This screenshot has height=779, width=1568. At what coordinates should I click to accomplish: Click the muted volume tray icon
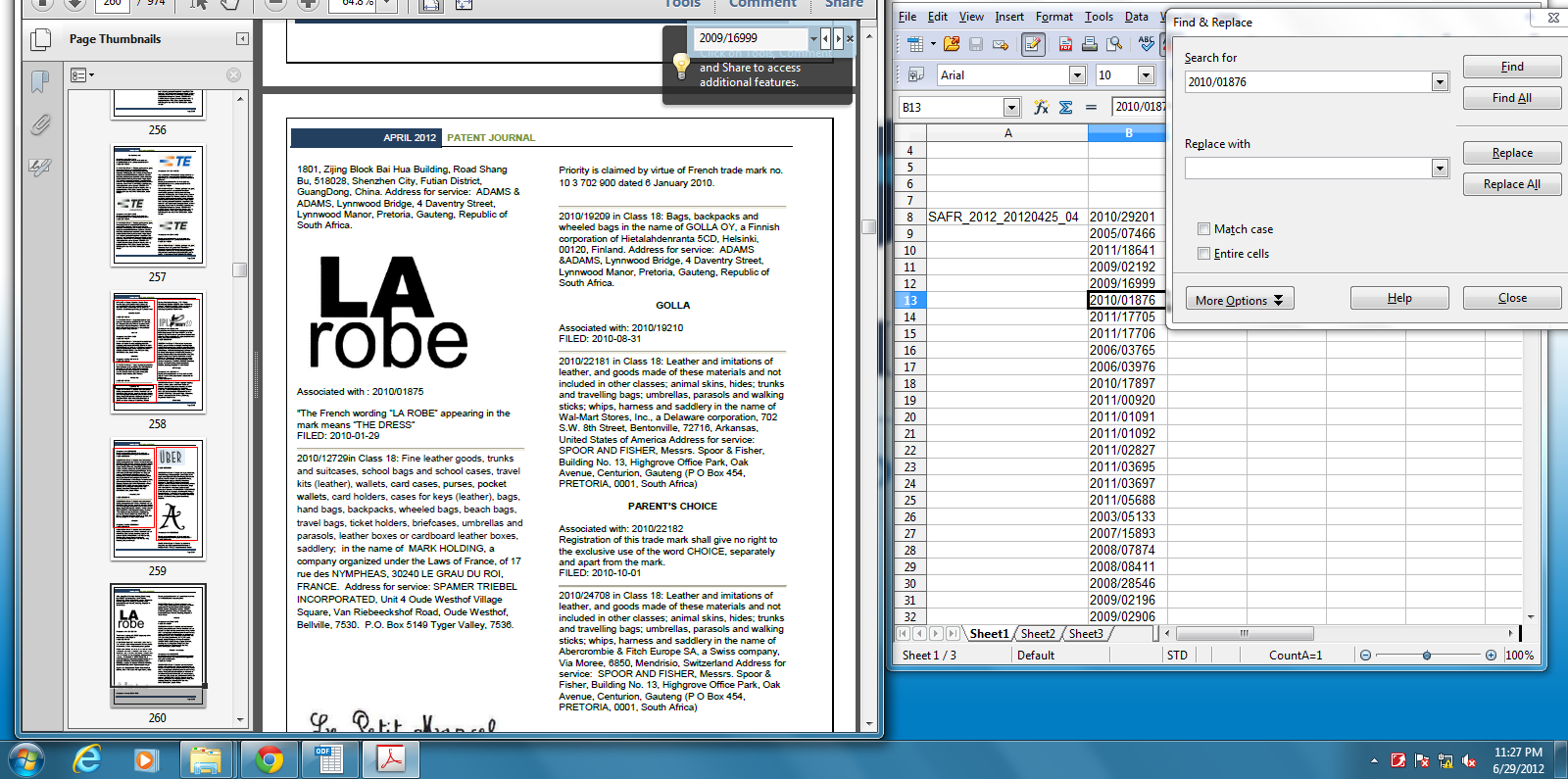tap(1468, 760)
